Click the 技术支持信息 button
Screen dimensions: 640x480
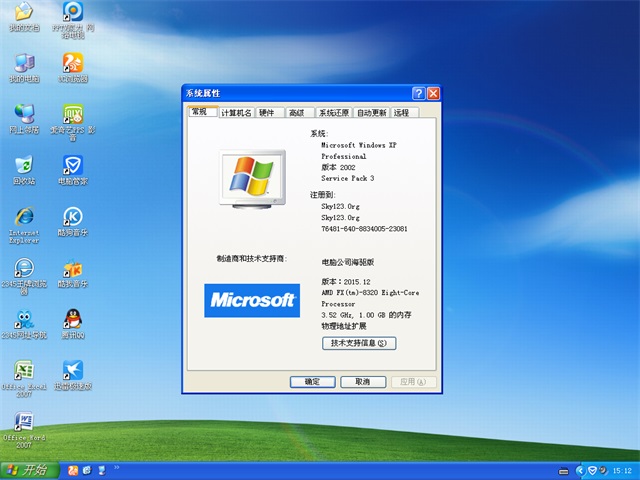[x=359, y=343]
